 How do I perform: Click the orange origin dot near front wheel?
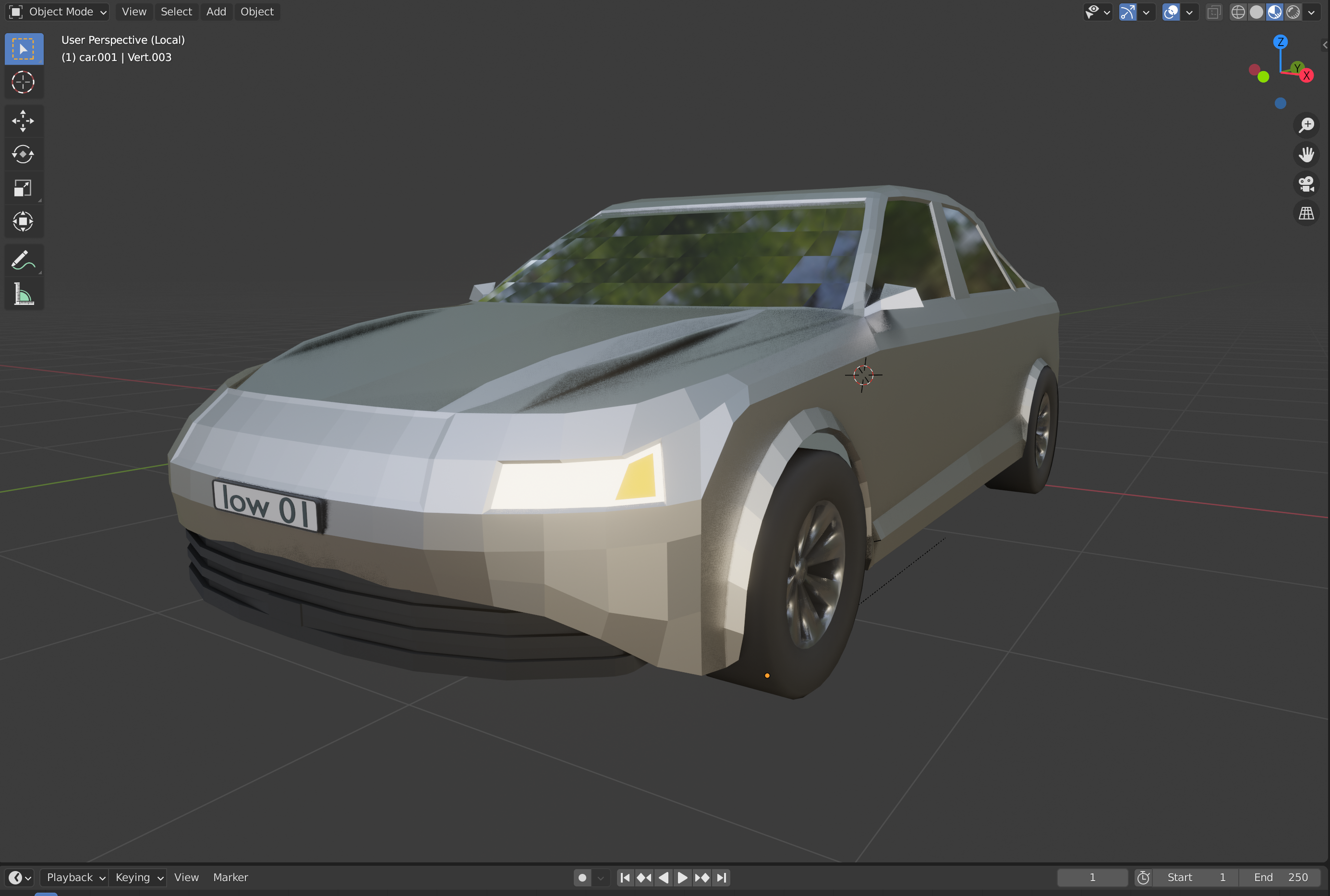tap(767, 676)
